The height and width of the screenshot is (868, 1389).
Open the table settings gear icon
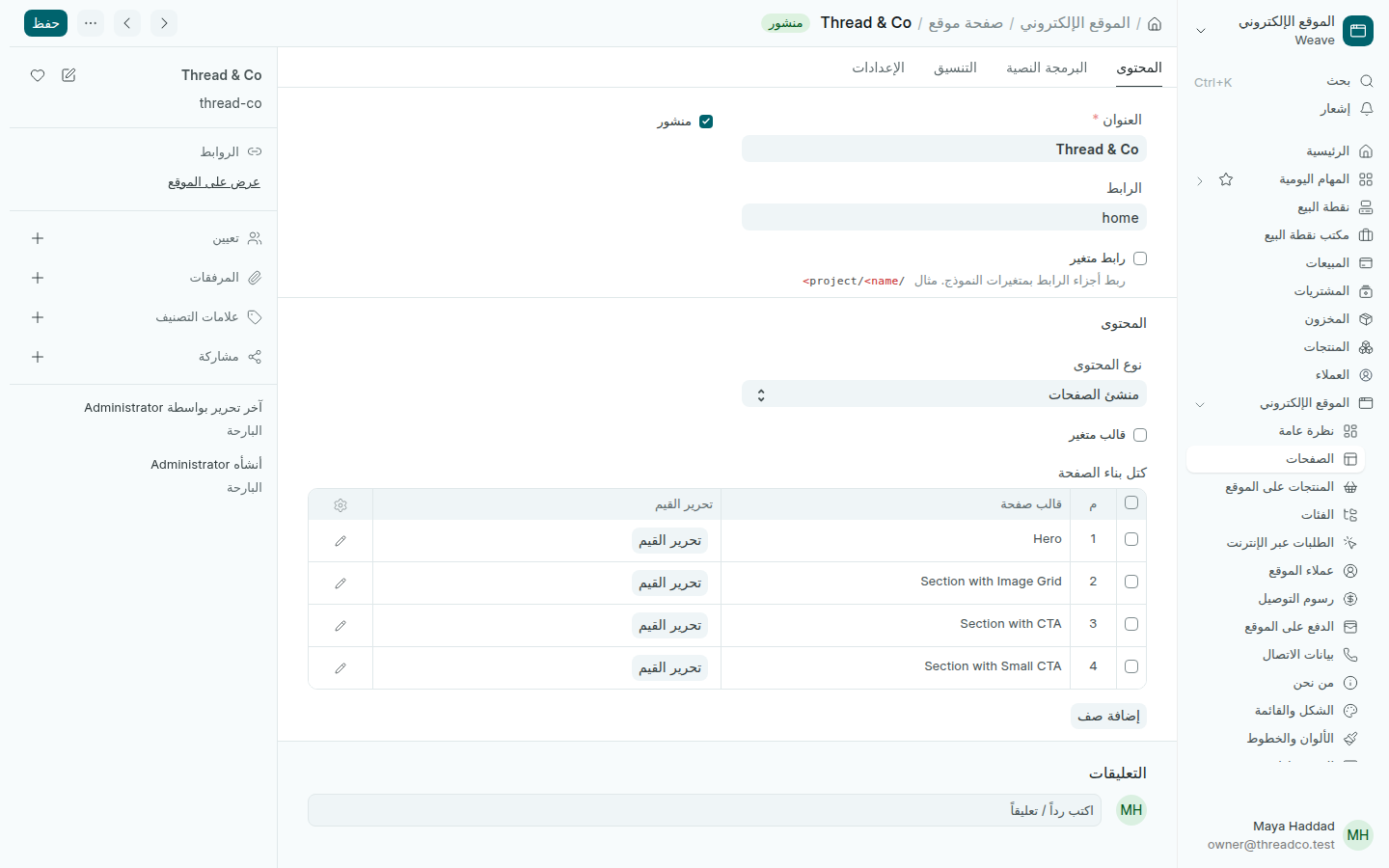340,504
